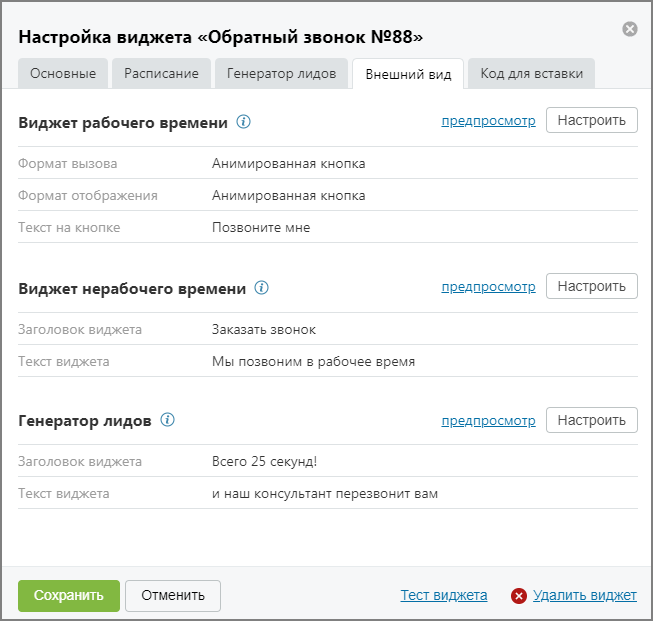Click Настроить for Виджет рабочего времени
Viewport: 653px width, 621px height.
(x=592, y=120)
